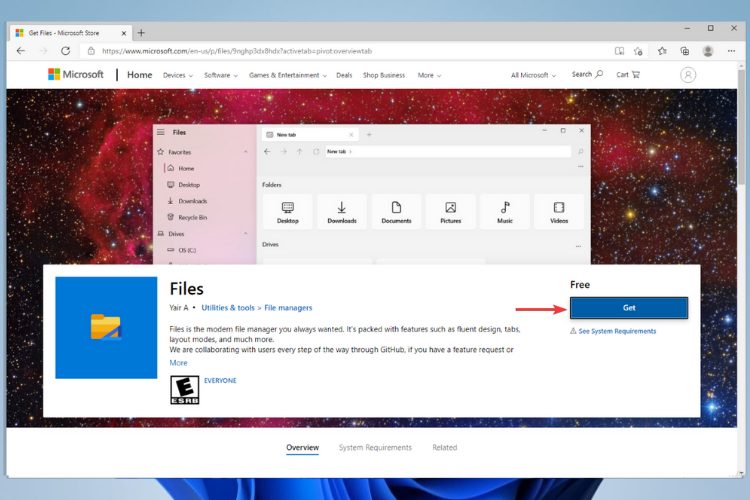
Task: Click the Pictures folder tile in preview
Action: (x=451, y=212)
